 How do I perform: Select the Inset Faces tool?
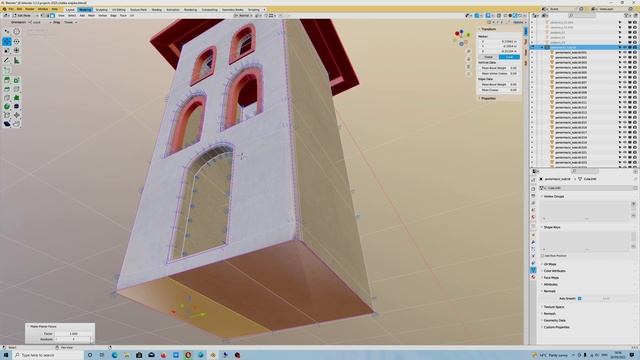click(16, 80)
